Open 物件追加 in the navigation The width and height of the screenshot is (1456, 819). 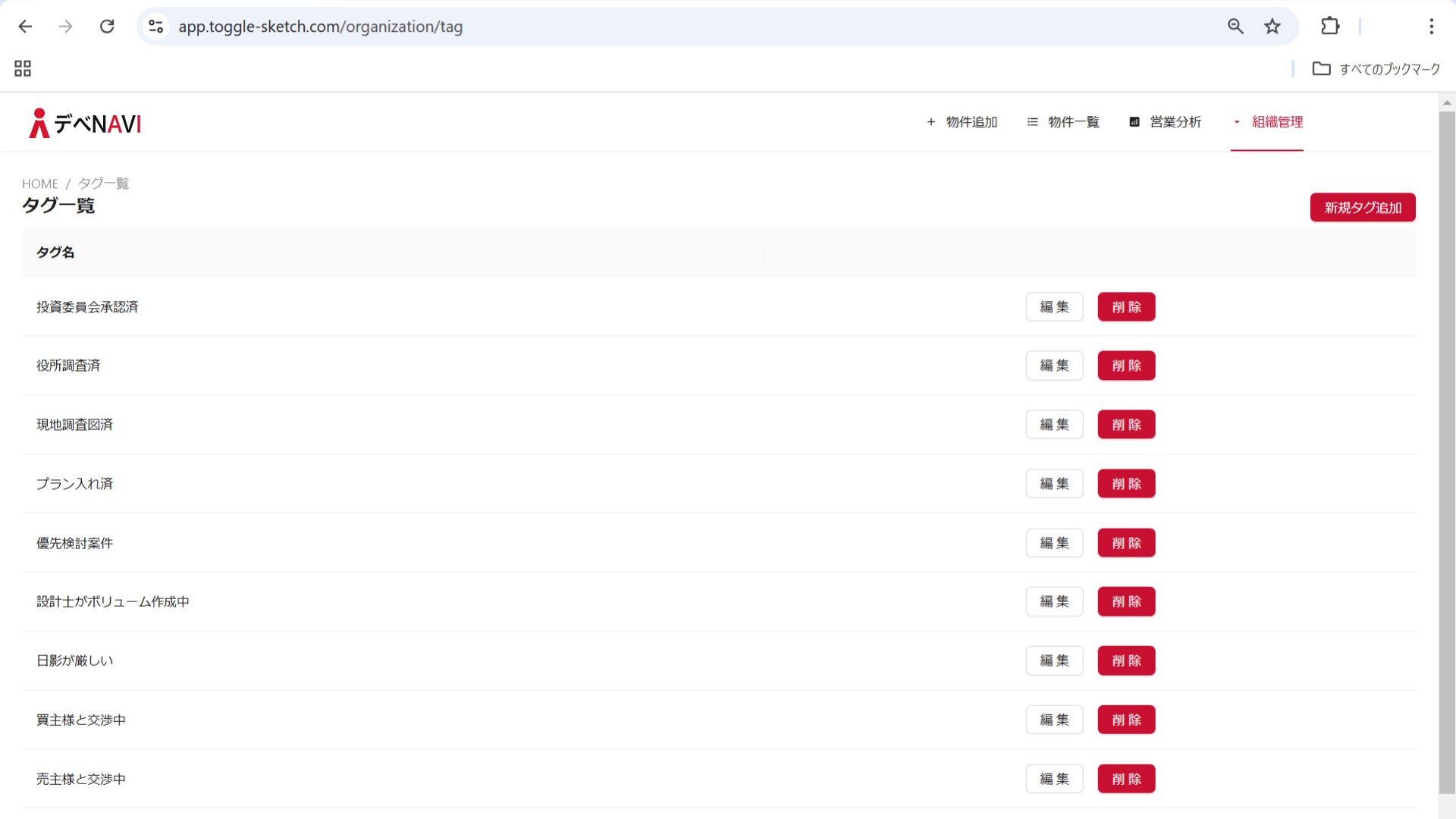click(962, 122)
